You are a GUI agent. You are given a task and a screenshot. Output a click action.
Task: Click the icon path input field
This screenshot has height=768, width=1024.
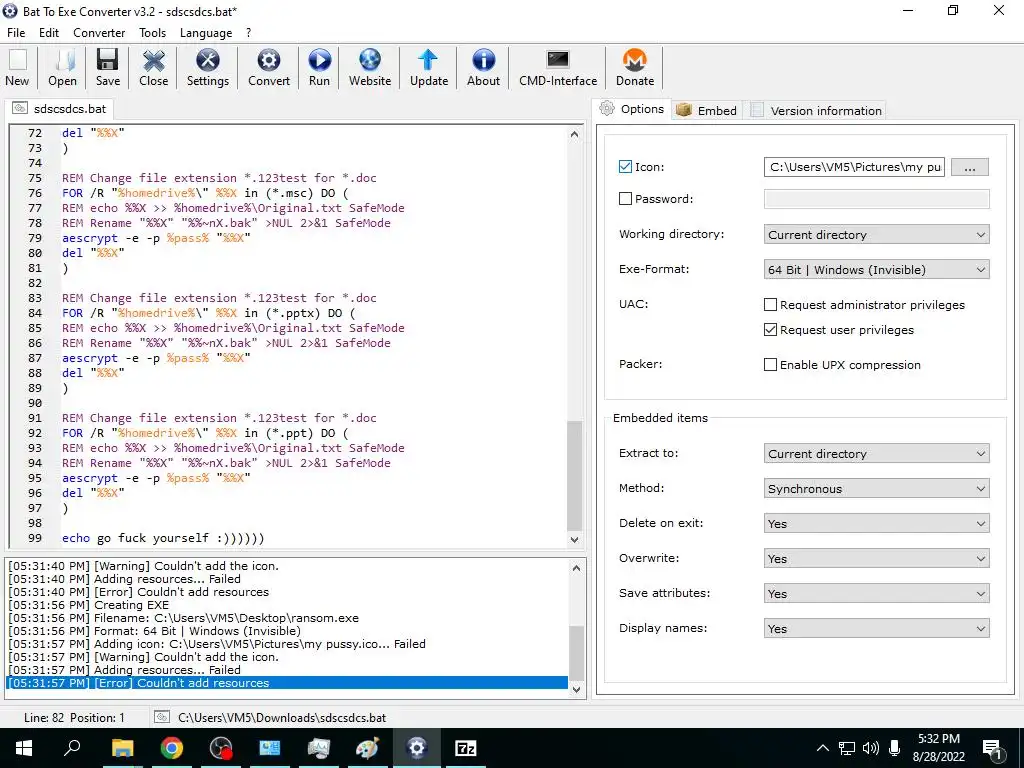[854, 167]
